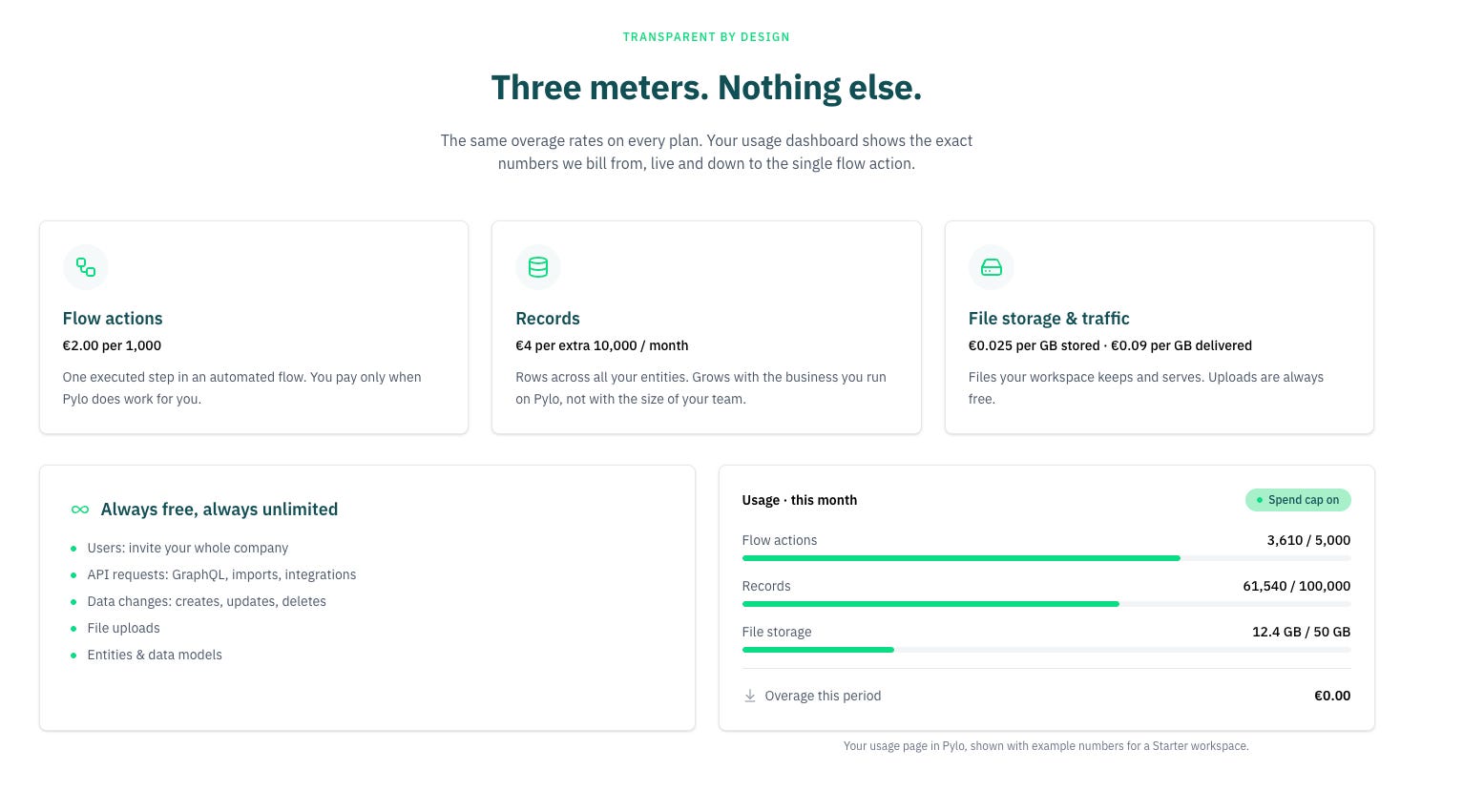Click the File storage drive icon
Viewport: 1463px width, 812px height.
pos(992,267)
